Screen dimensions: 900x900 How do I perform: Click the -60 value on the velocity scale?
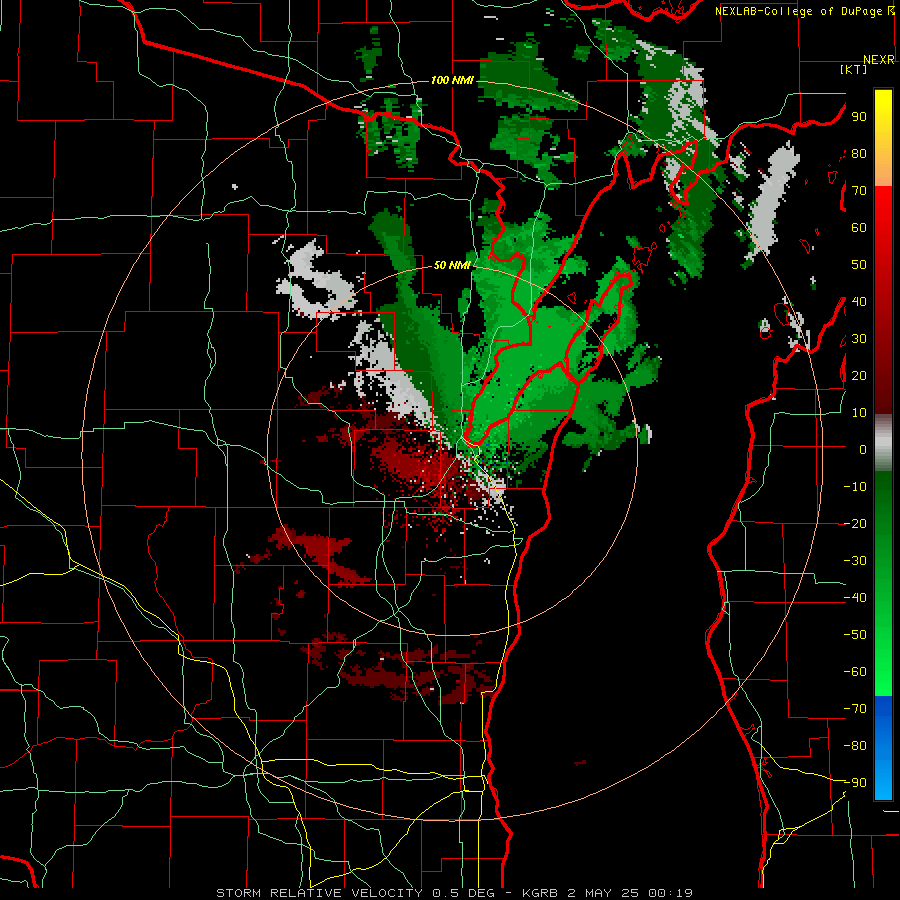(855, 672)
